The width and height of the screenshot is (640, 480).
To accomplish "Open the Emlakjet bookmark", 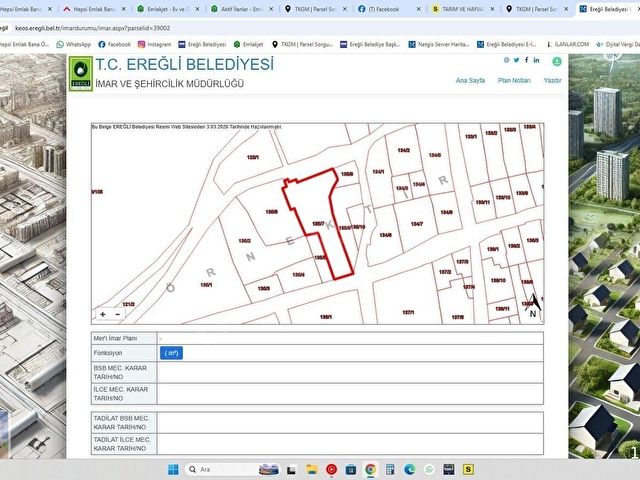I will pos(249,44).
